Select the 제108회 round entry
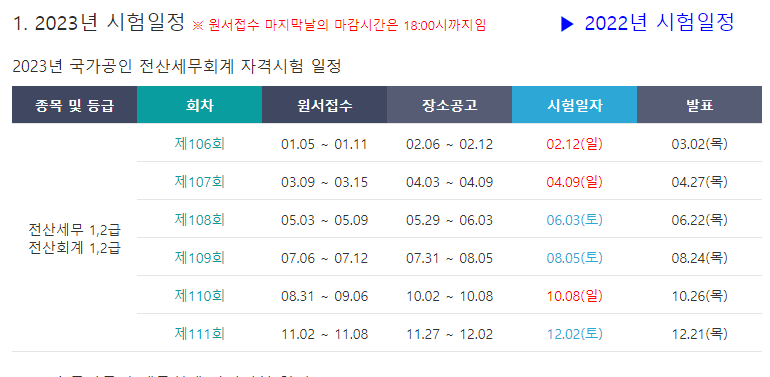The width and height of the screenshot is (770, 377). coord(199,220)
